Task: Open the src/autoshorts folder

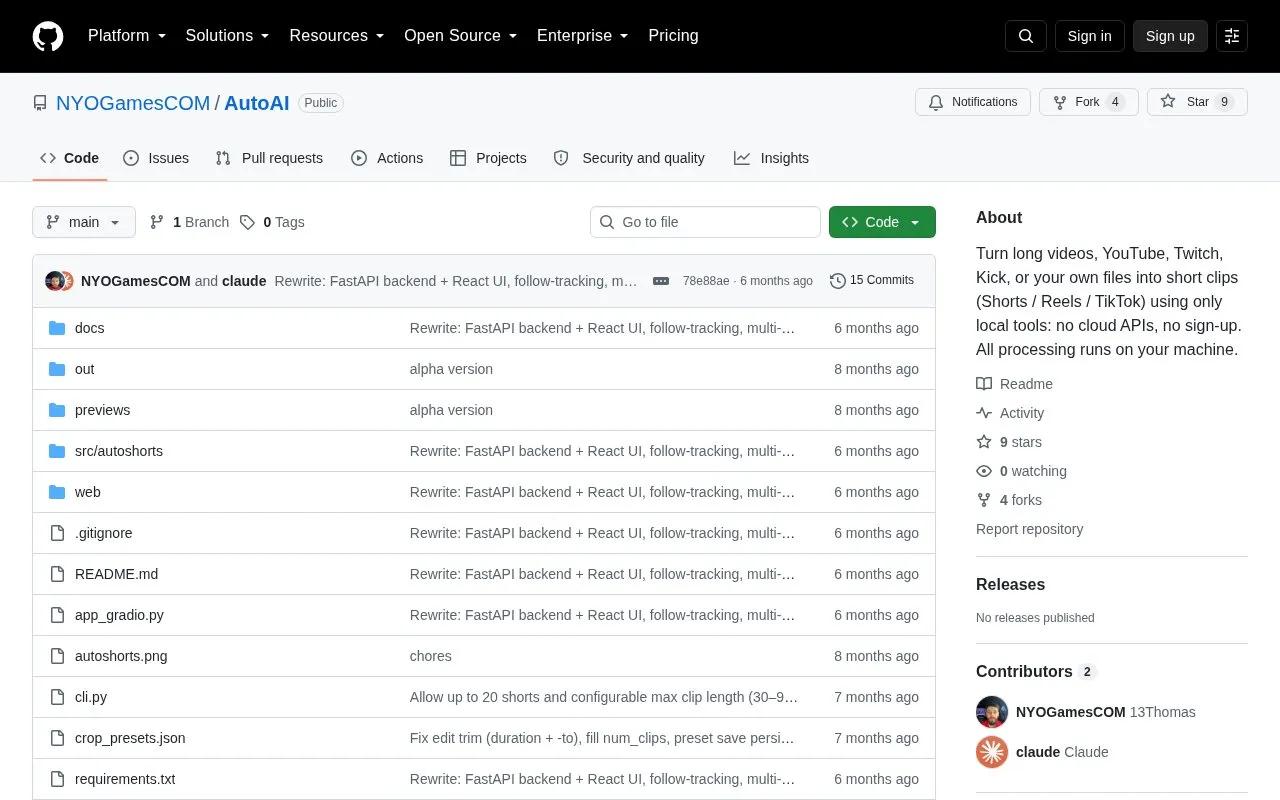Action: [119, 451]
